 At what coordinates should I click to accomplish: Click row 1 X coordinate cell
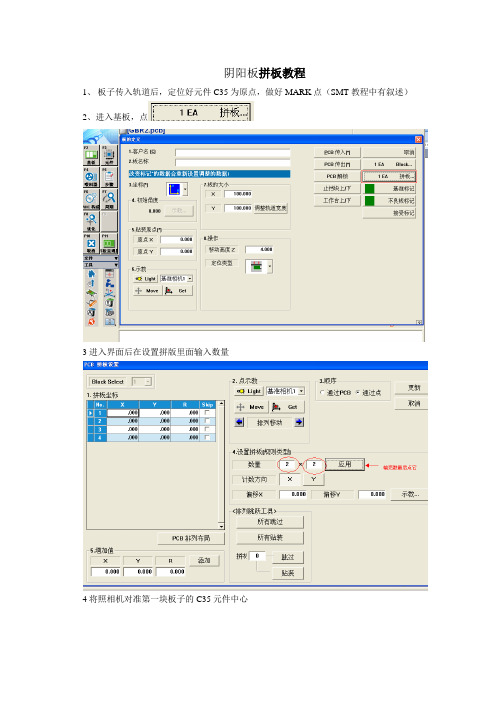(x=123, y=412)
